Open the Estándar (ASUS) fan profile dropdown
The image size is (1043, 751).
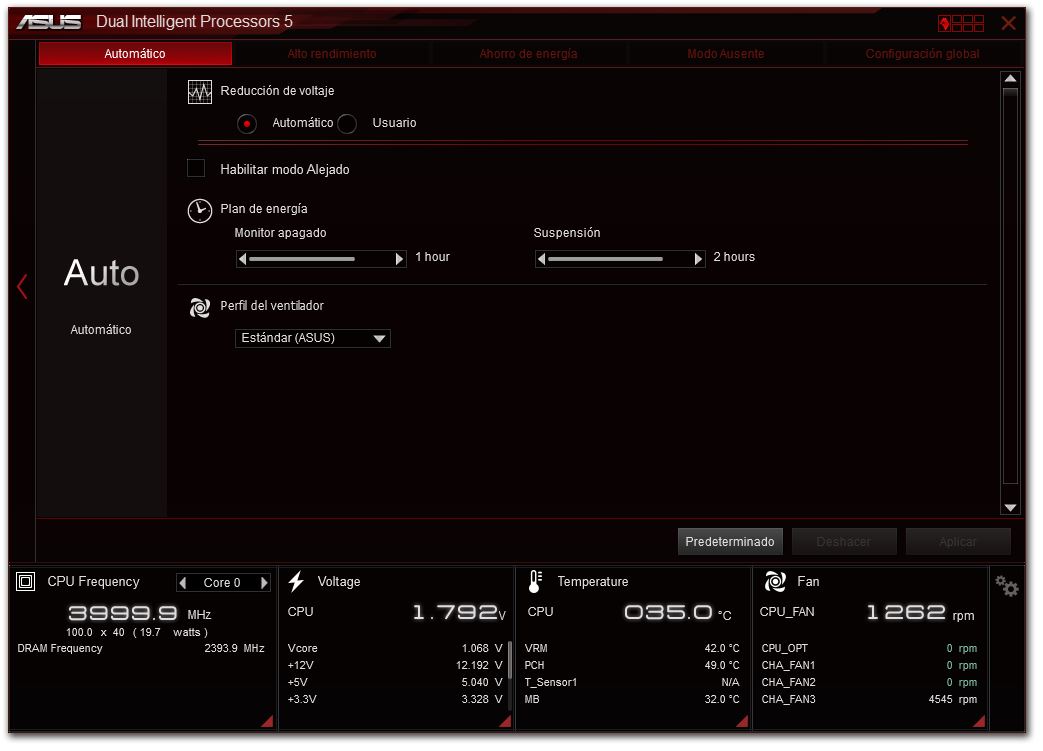[x=313, y=339]
